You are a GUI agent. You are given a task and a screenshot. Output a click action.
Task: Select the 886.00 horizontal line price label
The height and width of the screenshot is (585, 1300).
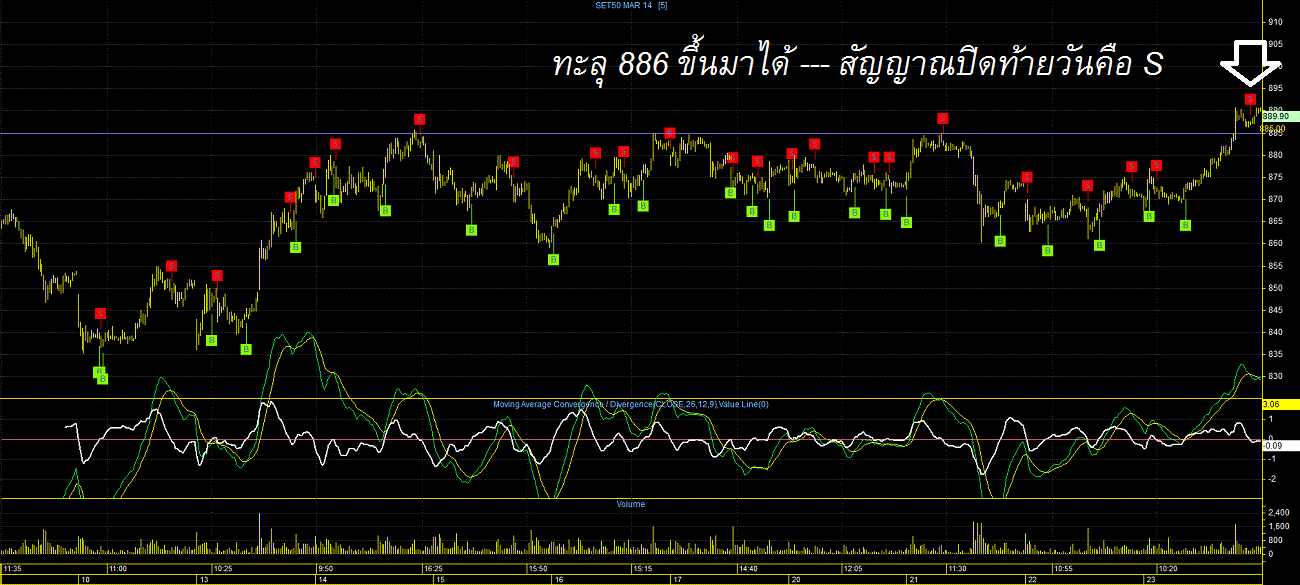coord(1273,128)
